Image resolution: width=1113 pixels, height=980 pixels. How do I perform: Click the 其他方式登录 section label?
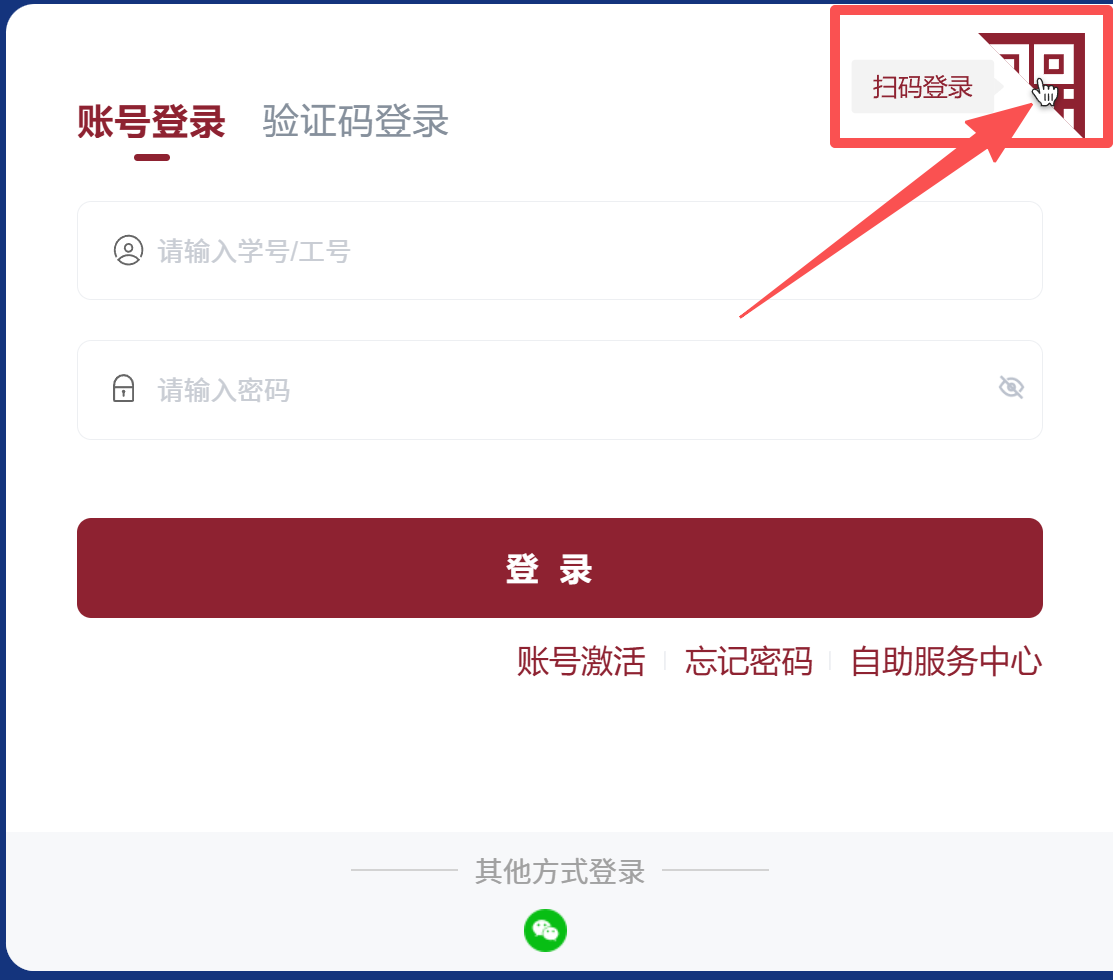point(559,871)
